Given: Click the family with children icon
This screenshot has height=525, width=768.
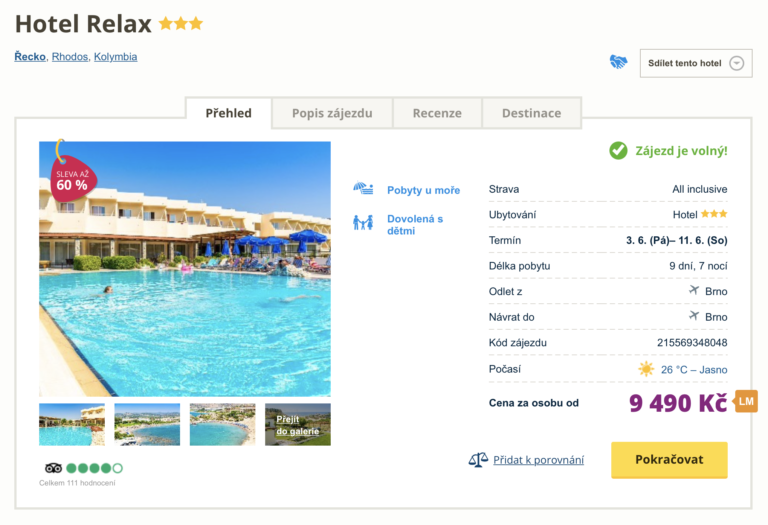Looking at the screenshot, I should point(363,222).
